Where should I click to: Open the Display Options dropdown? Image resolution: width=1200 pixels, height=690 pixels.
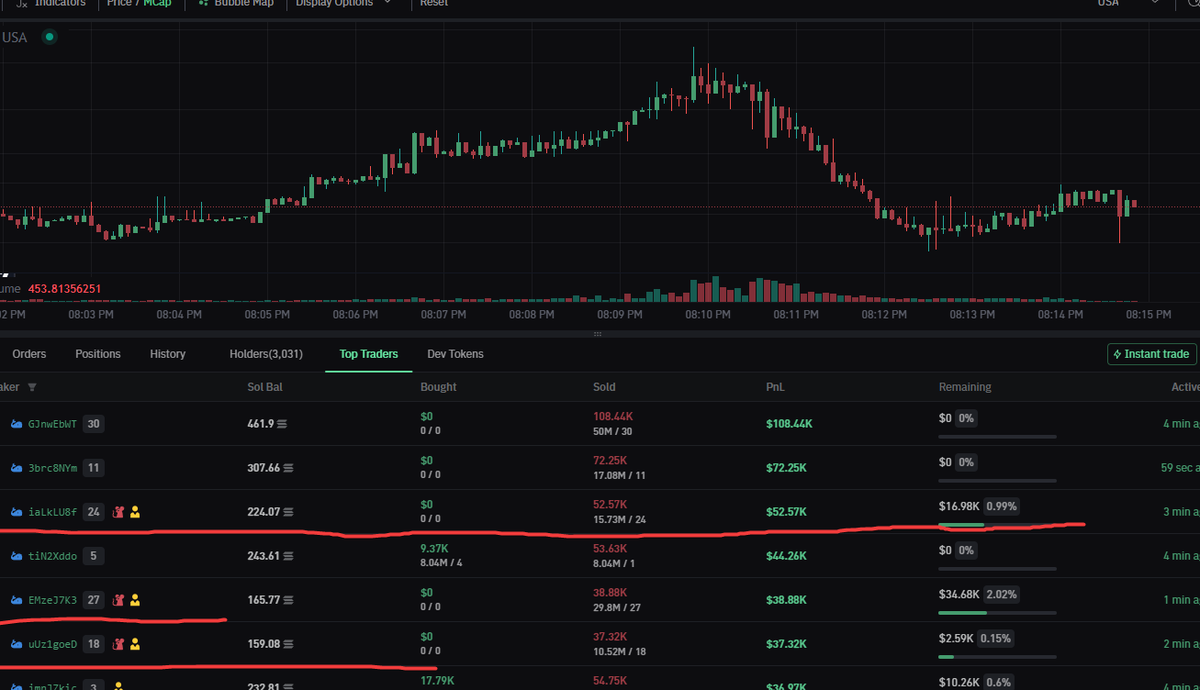(x=341, y=4)
